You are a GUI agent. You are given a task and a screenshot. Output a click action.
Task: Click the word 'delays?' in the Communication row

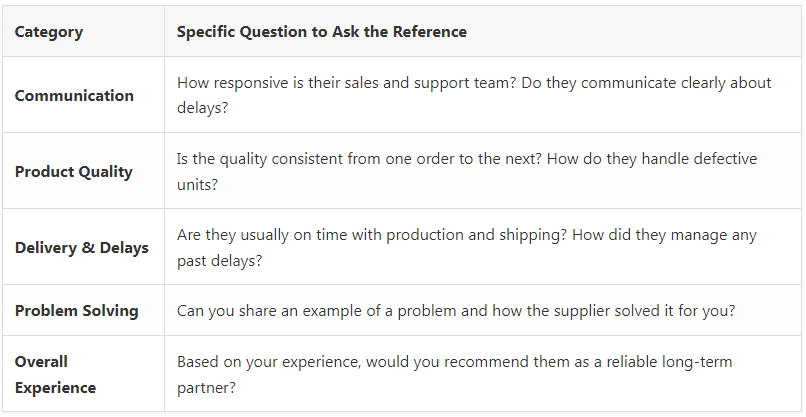(203, 108)
